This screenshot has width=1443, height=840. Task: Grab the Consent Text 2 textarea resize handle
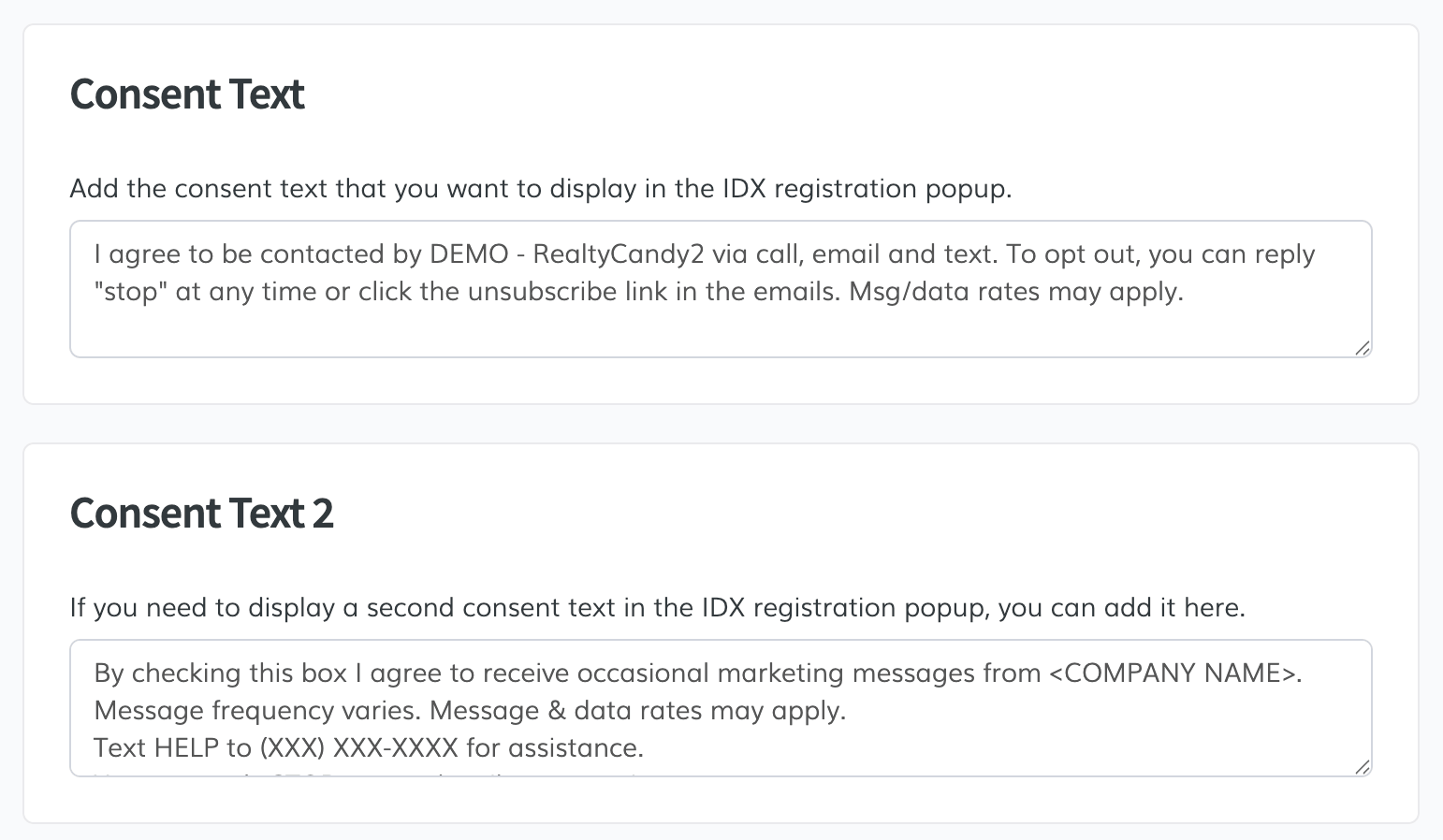click(1363, 767)
